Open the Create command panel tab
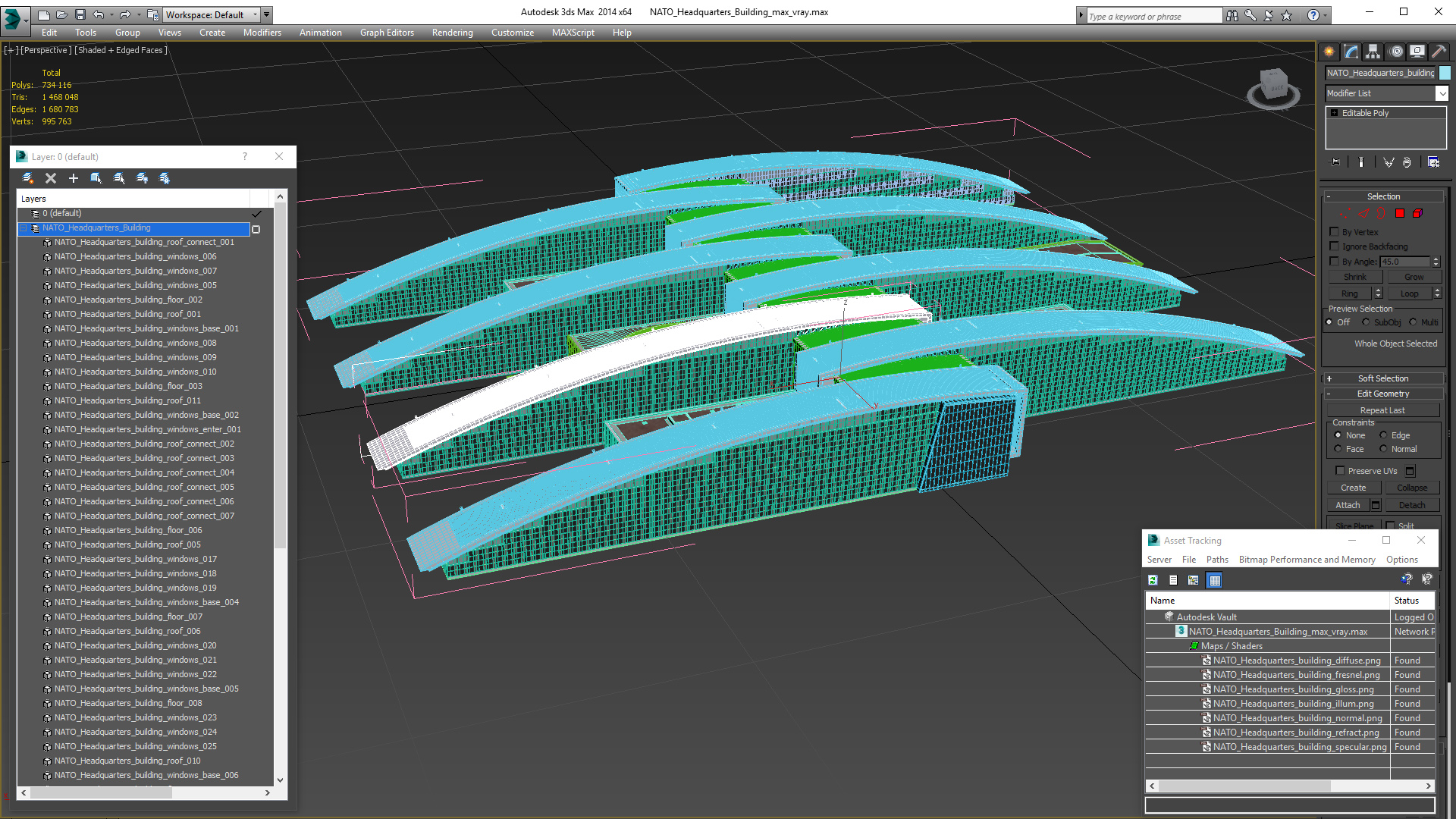The width and height of the screenshot is (1456, 819). (1329, 52)
